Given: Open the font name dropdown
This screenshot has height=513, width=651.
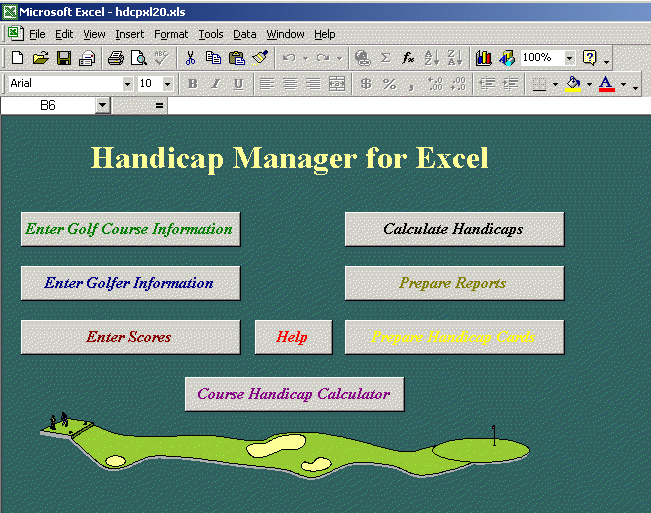Looking at the screenshot, I should point(127,84).
